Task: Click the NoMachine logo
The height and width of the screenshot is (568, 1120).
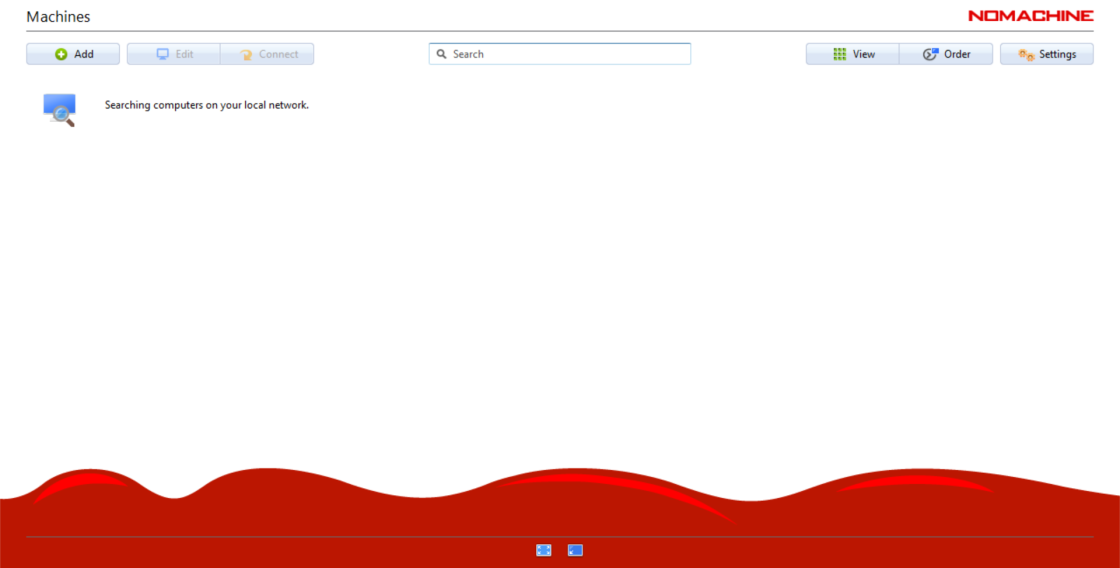Action: pyautogui.click(x=1031, y=16)
